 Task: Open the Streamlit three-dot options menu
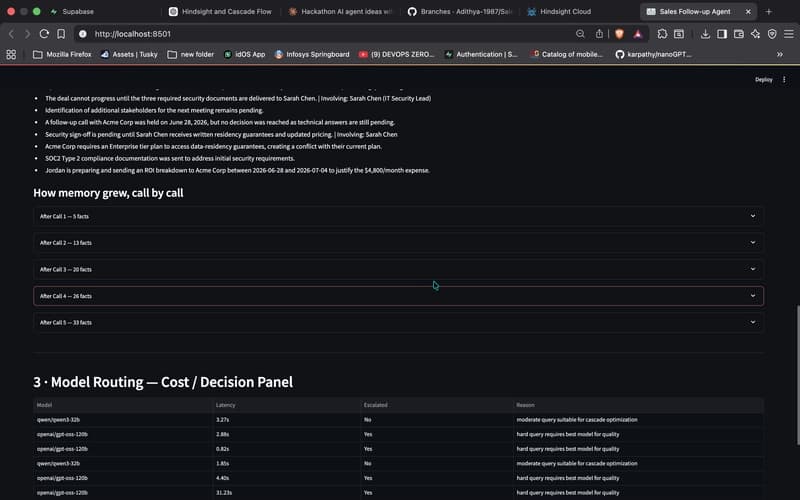point(784,80)
